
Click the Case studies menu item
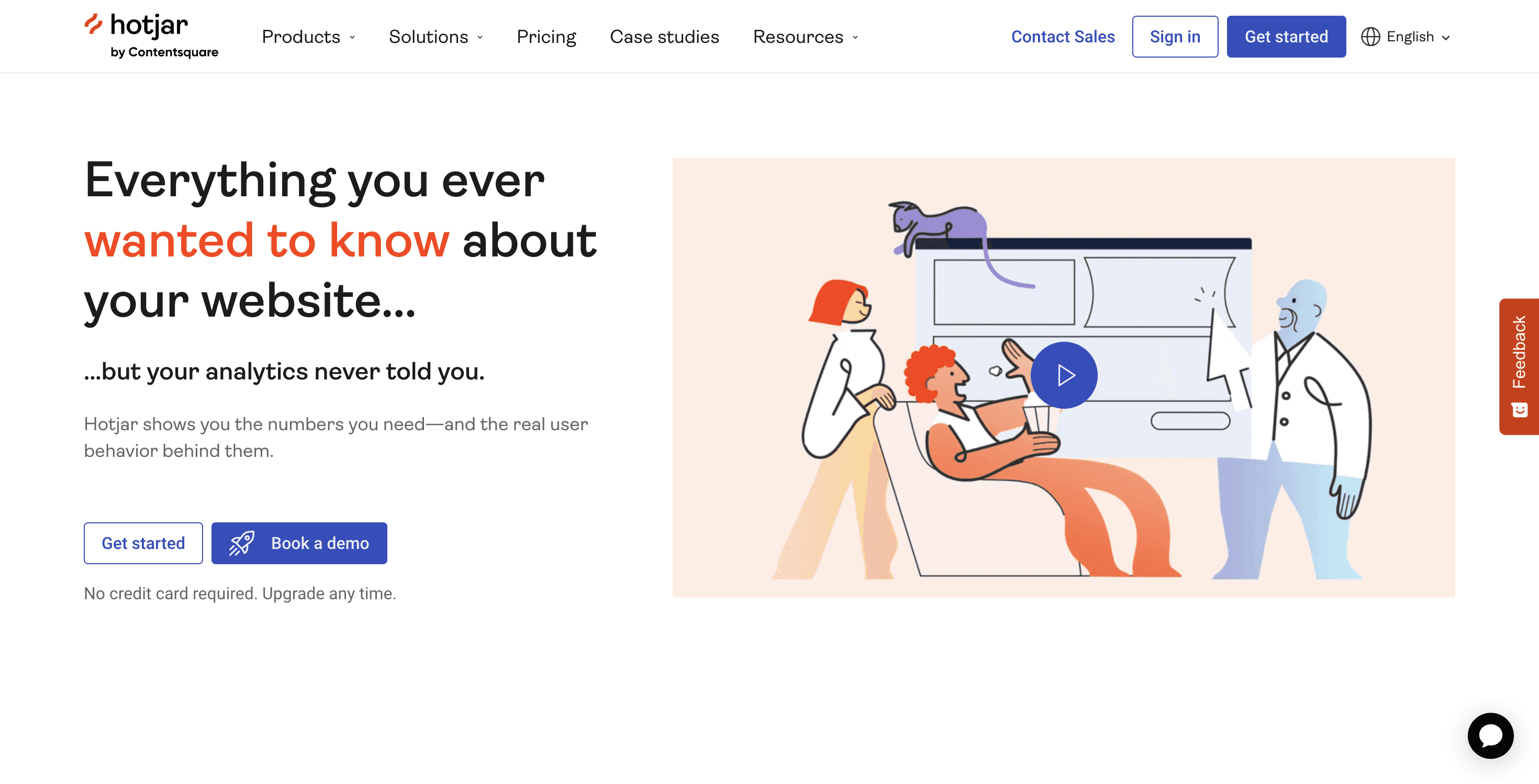[664, 36]
